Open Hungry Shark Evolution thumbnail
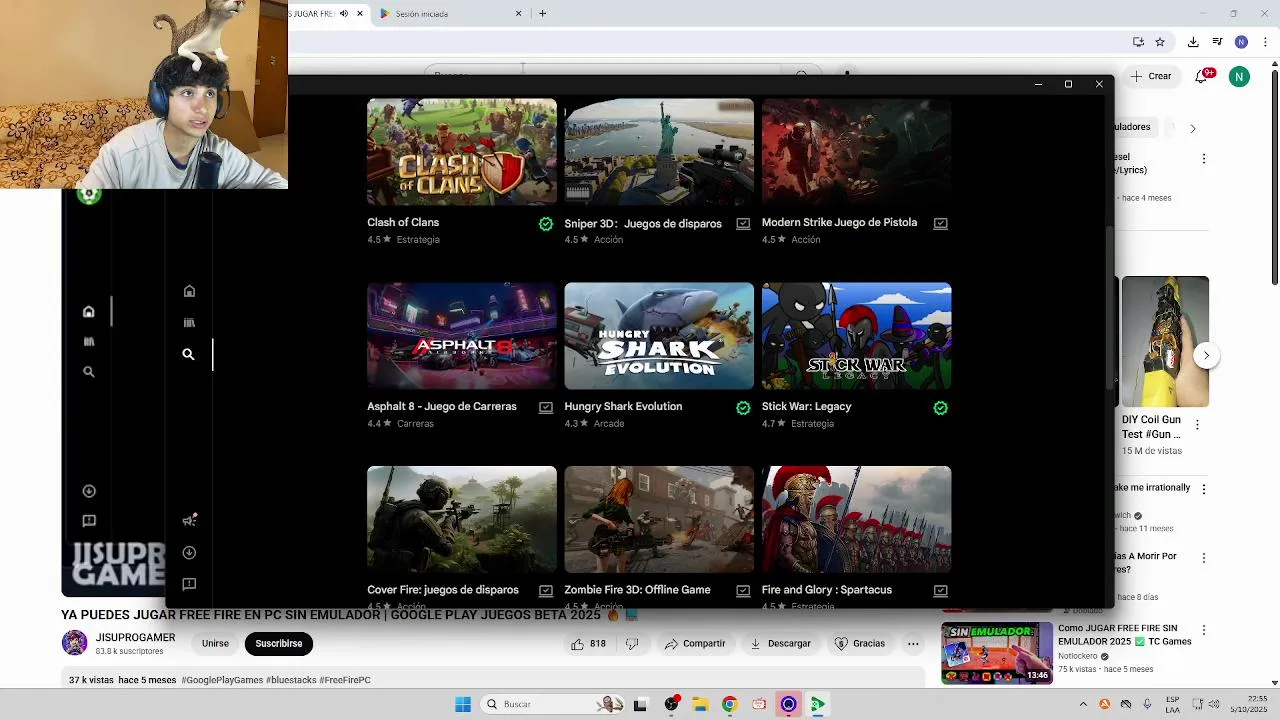Image resolution: width=1280 pixels, height=720 pixels. click(x=659, y=336)
